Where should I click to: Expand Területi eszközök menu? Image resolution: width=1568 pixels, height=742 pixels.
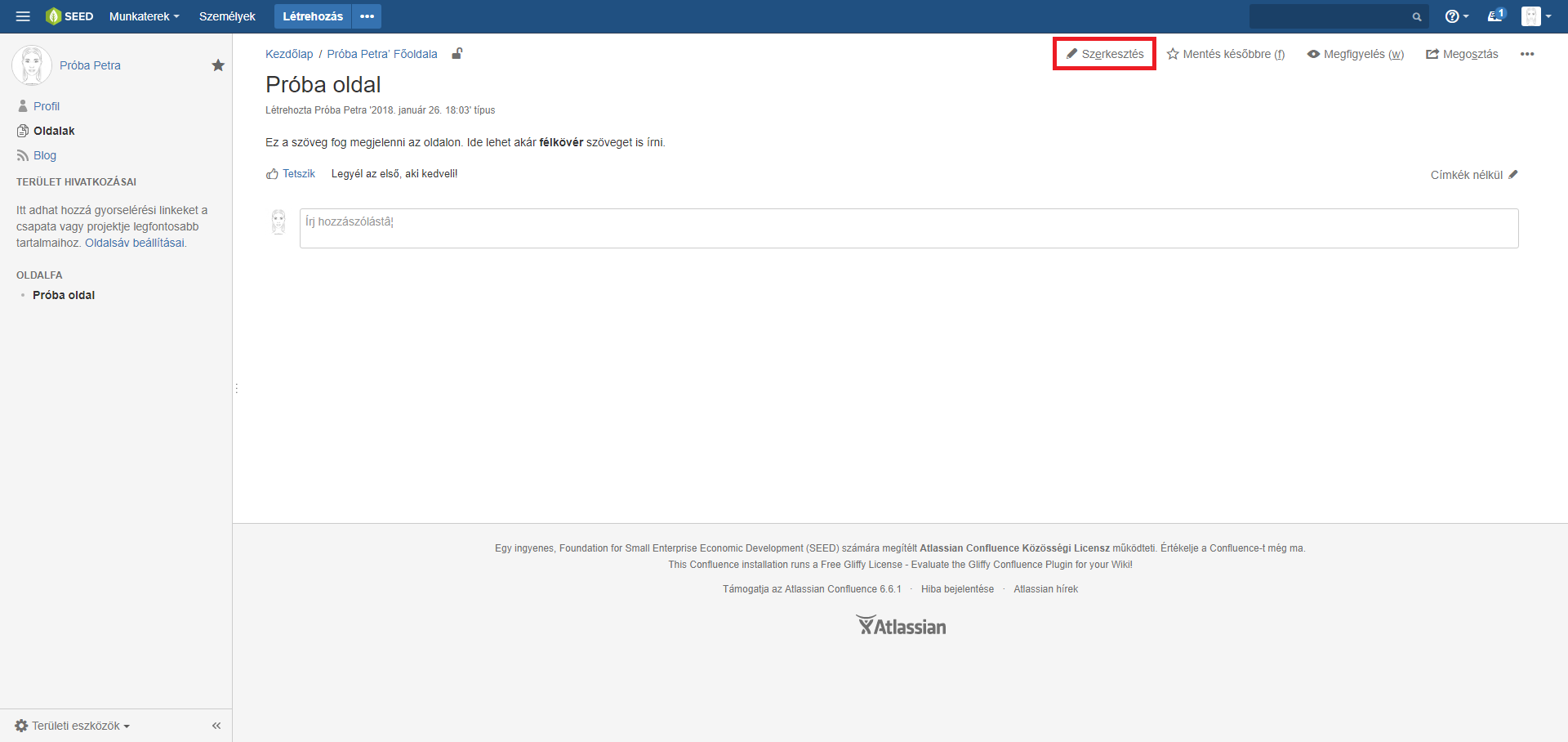point(73,726)
